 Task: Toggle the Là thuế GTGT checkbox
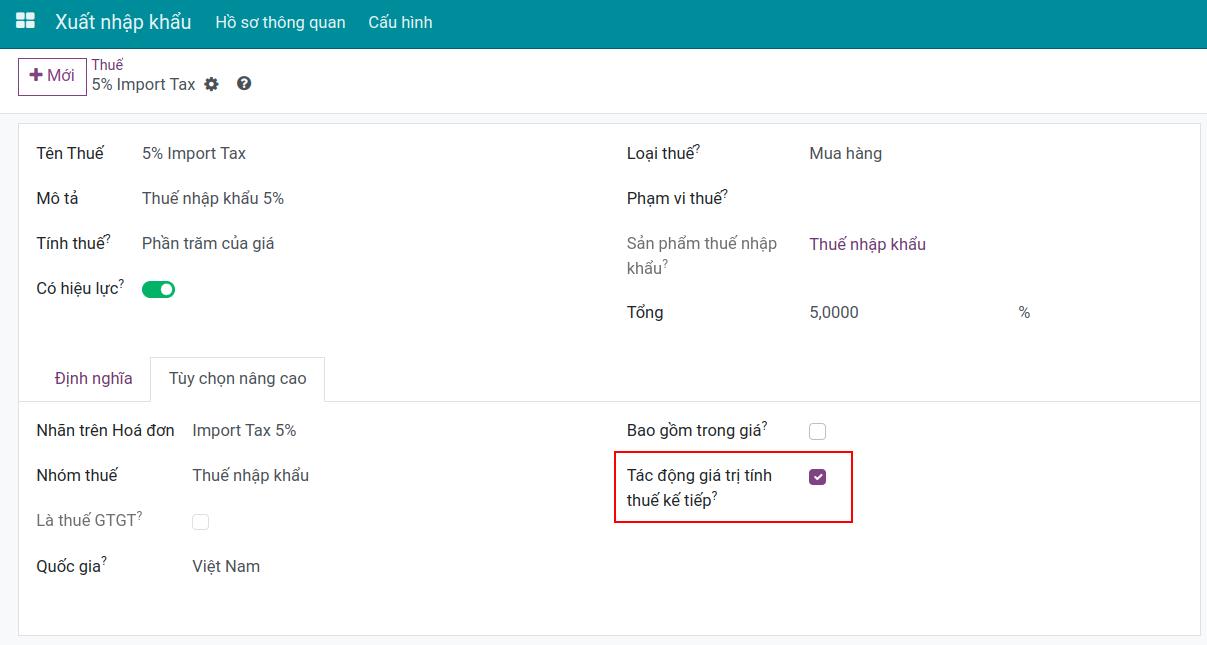[x=200, y=521]
